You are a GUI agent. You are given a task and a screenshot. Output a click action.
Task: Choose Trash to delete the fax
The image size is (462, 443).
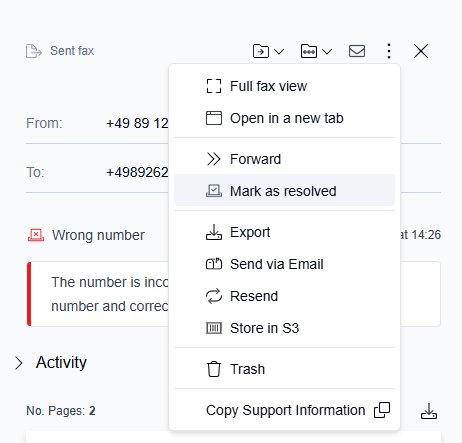point(284,369)
